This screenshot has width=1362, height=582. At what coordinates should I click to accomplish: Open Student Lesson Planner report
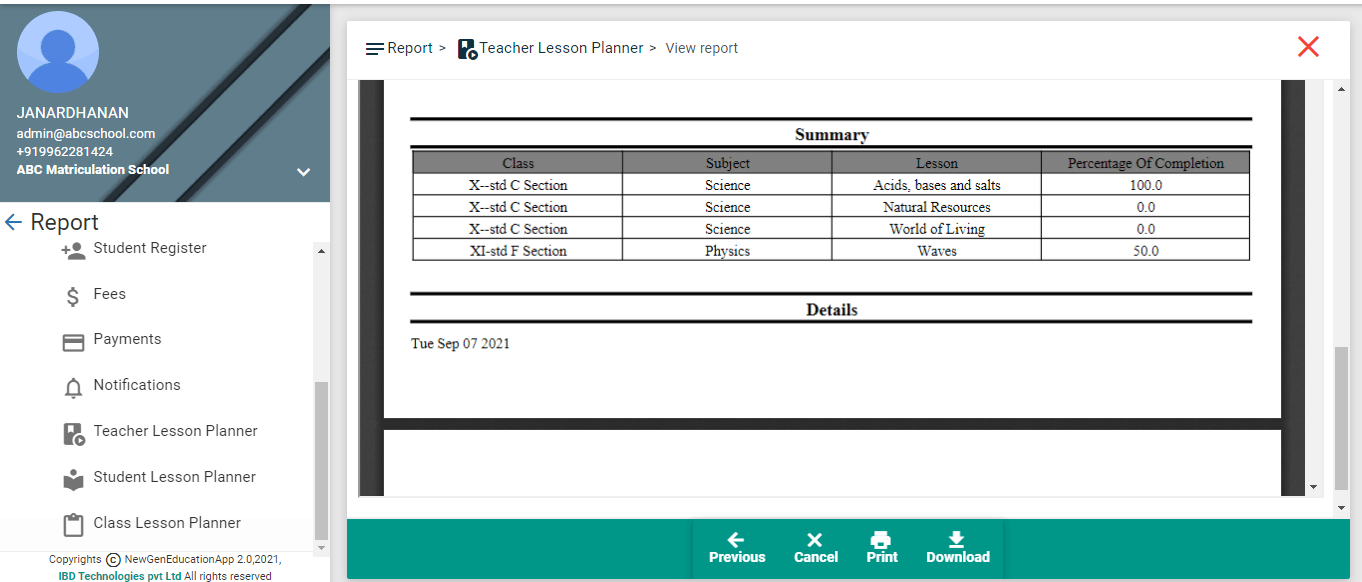[174, 477]
